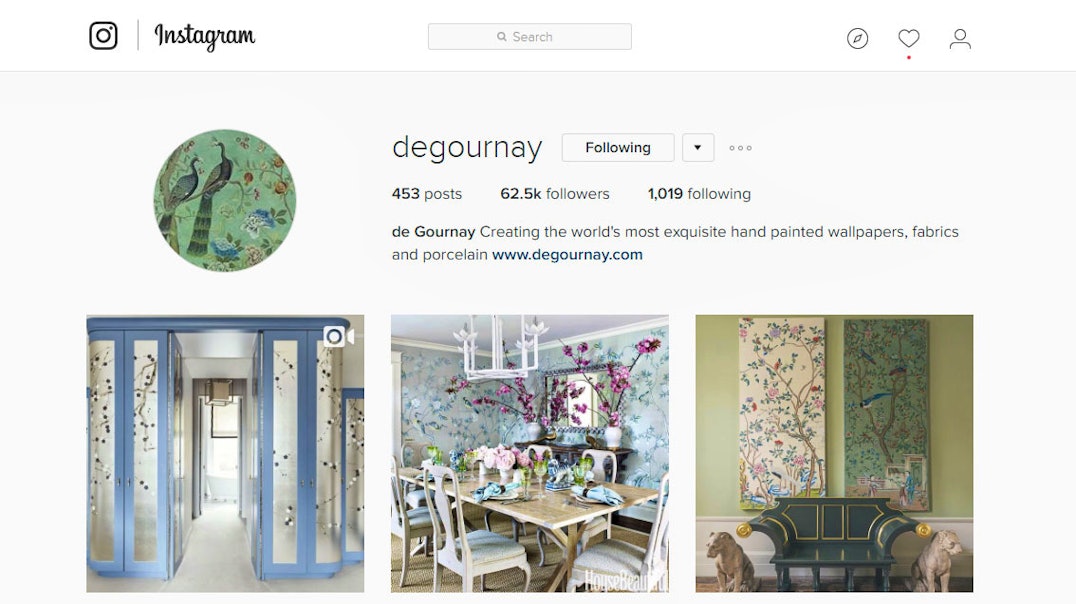The width and height of the screenshot is (1076, 604).
Task: Click the video camera icon on blue doors post
Action: point(339,336)
